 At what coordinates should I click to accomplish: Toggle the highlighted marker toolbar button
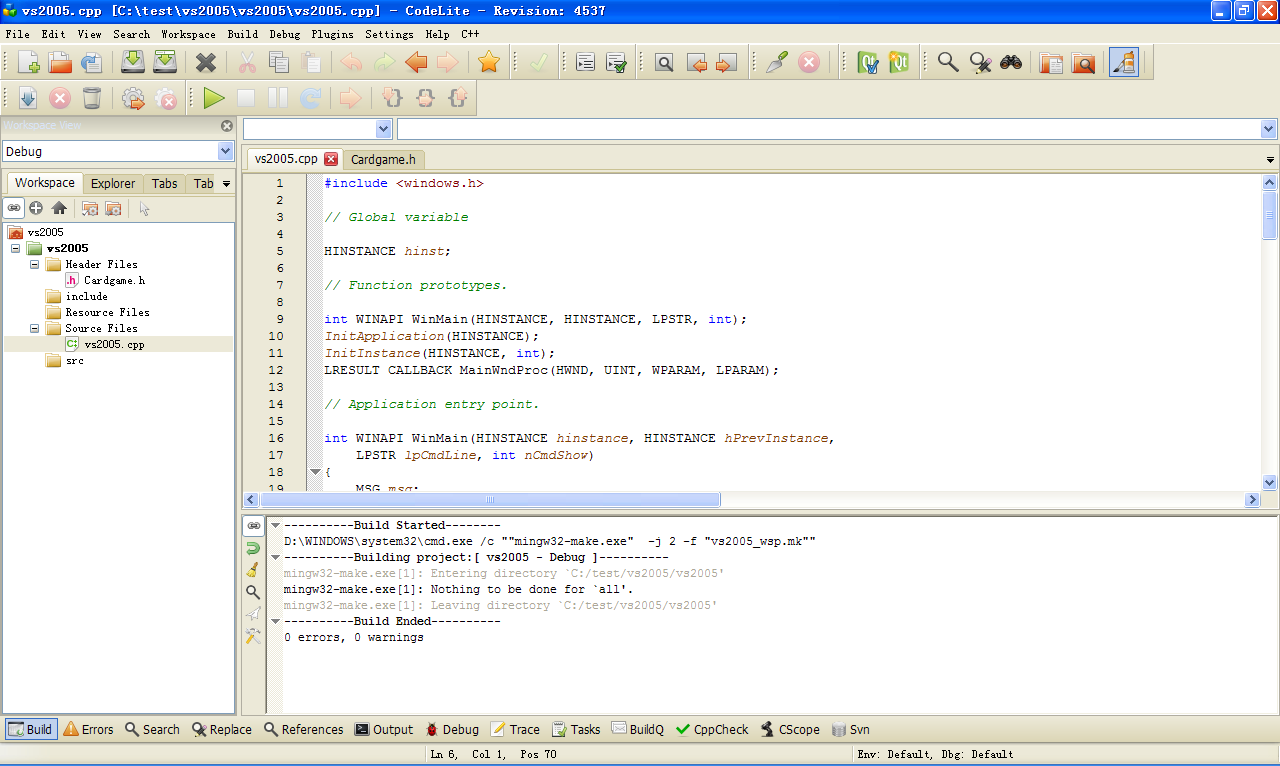point(1123,62)
